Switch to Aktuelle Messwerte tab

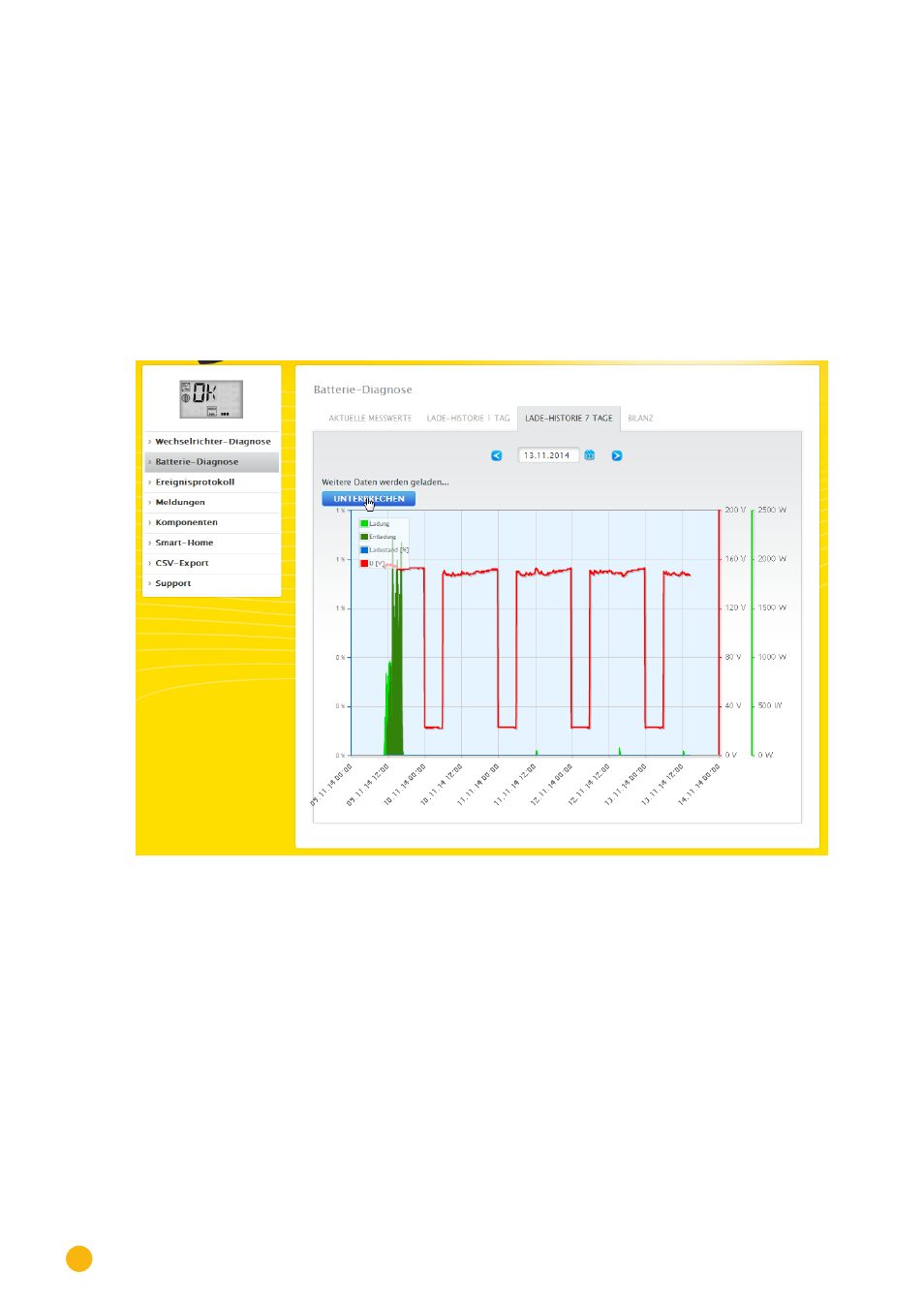(x=370, y=419)
